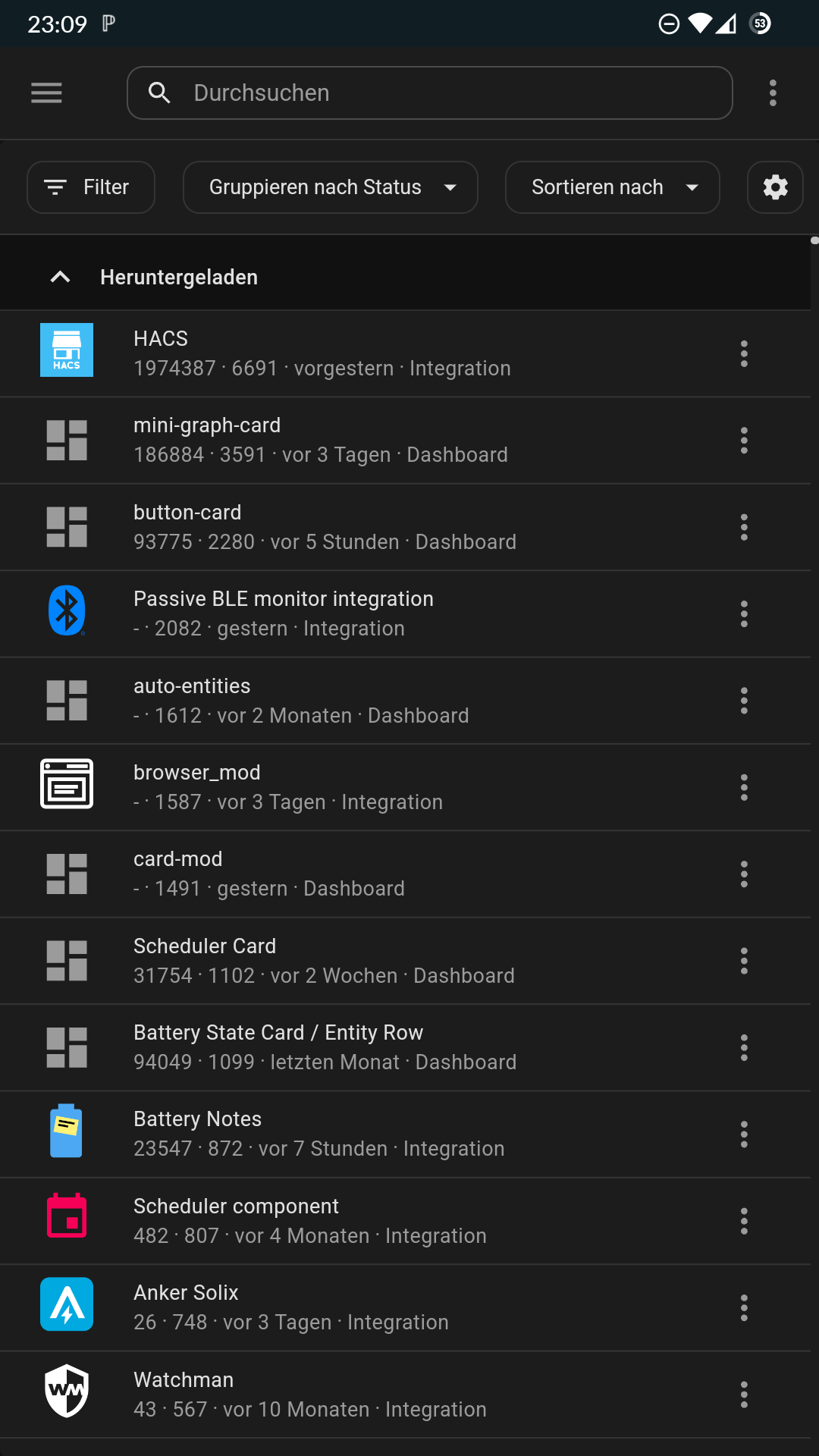
Task: Tap the Passive BLE monitor Bluetooth icon
Action: tap(67, 610)
